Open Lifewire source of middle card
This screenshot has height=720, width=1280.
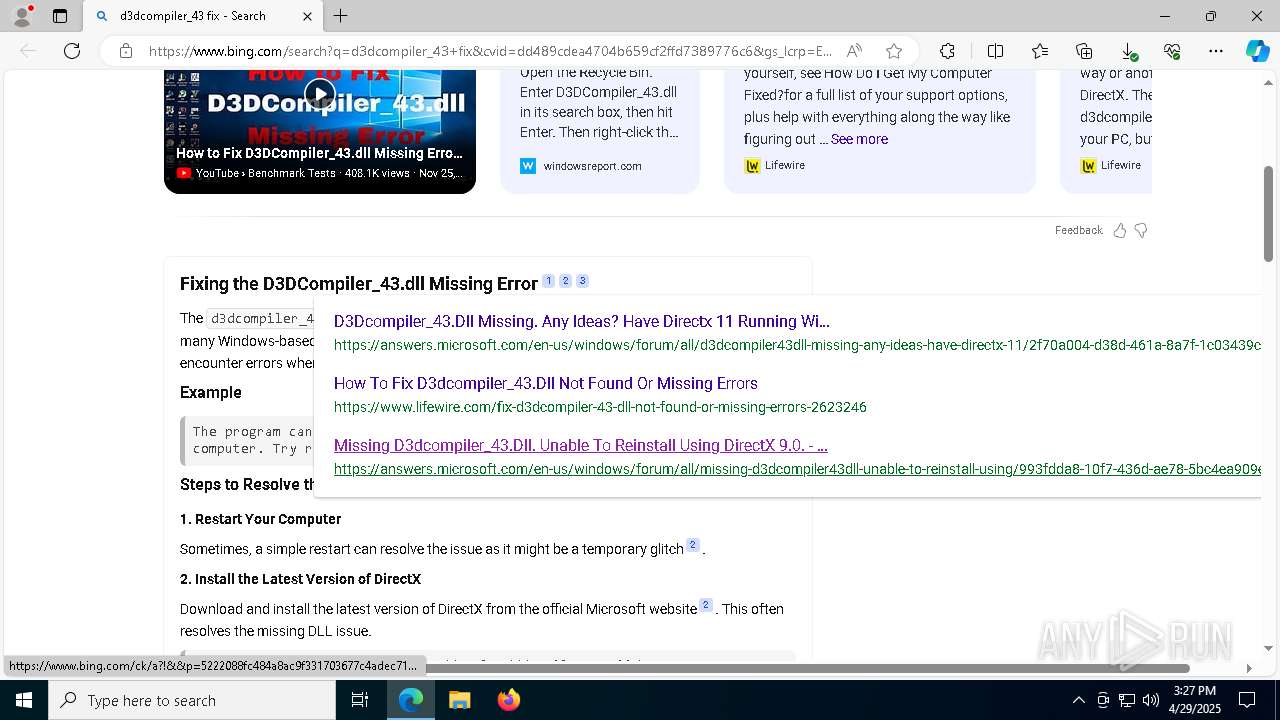[x=784, y=165]
